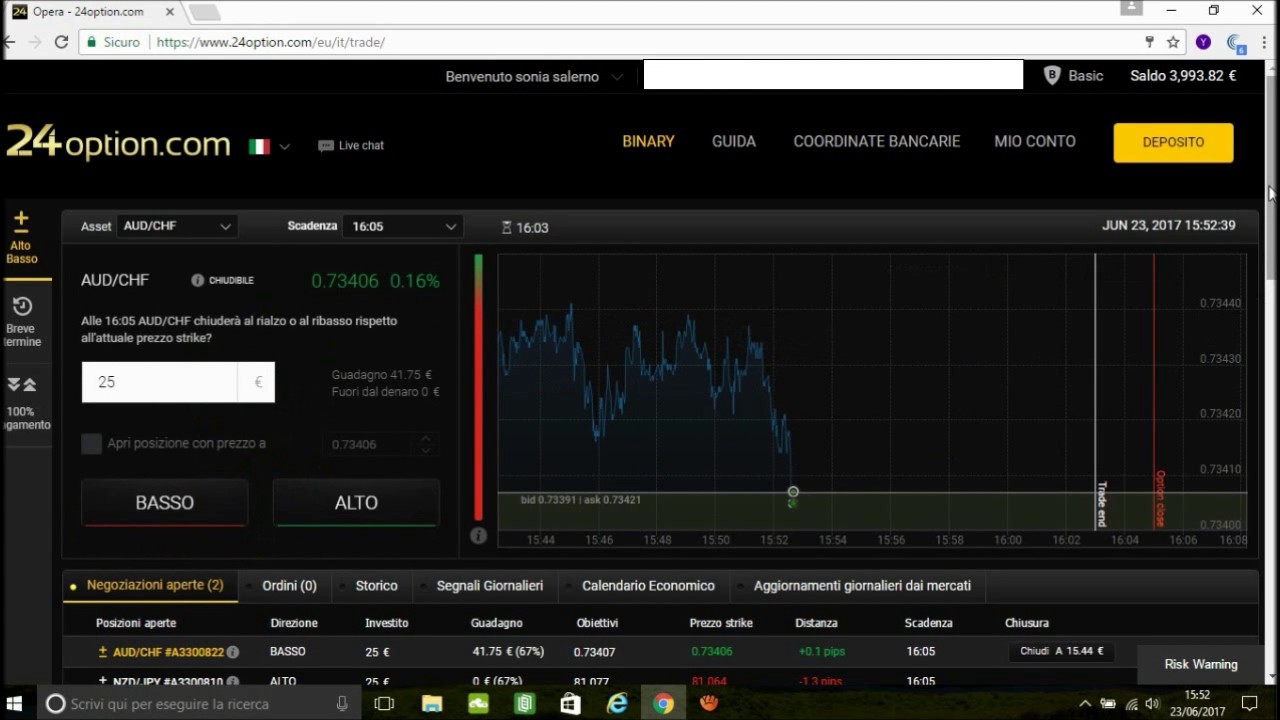Open the Windows notification center
1280x720 pixels.
click(1249, 704)
